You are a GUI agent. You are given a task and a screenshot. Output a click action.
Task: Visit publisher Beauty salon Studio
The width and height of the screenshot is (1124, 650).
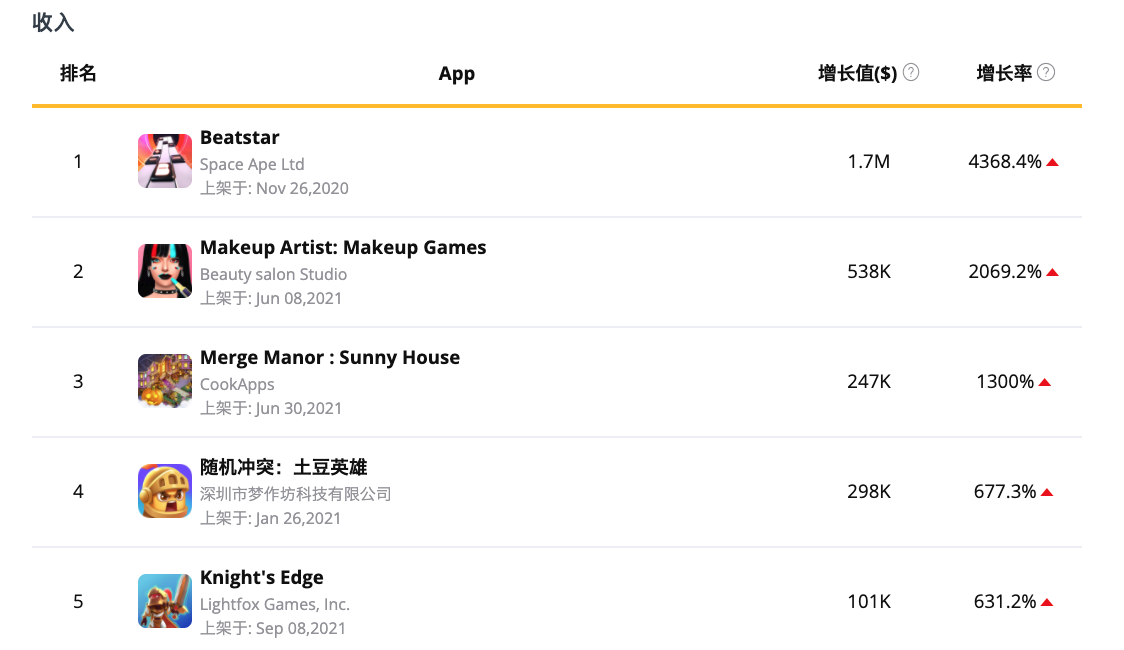tap(273, 274)
